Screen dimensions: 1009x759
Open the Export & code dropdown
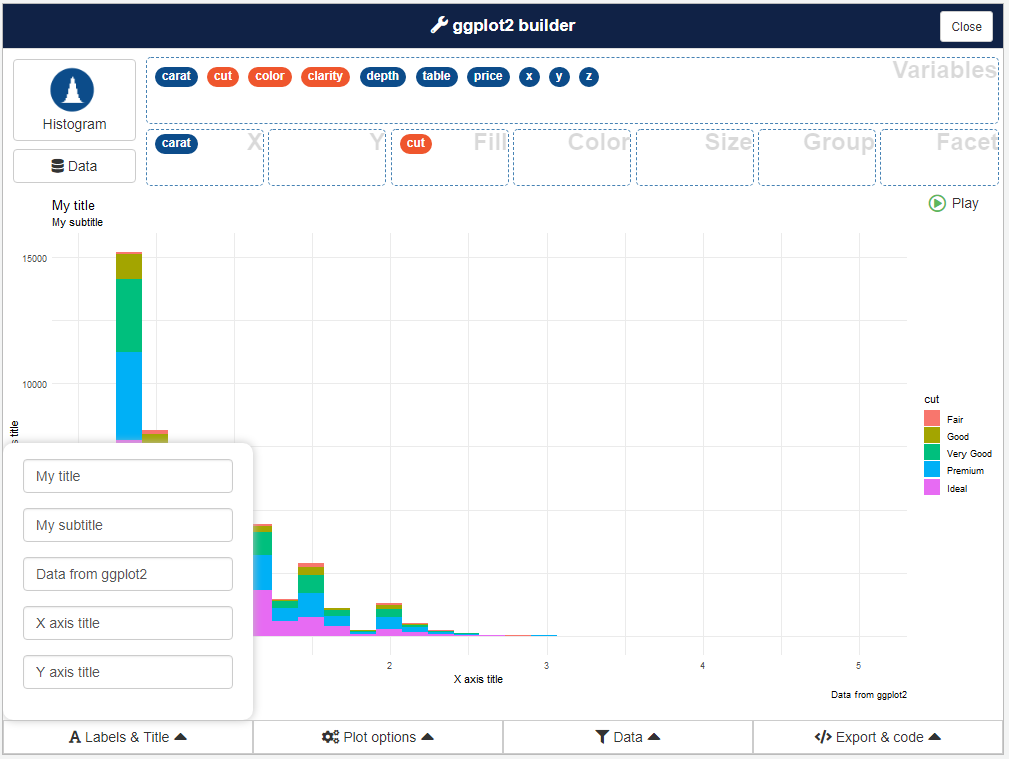coord(878,737)
